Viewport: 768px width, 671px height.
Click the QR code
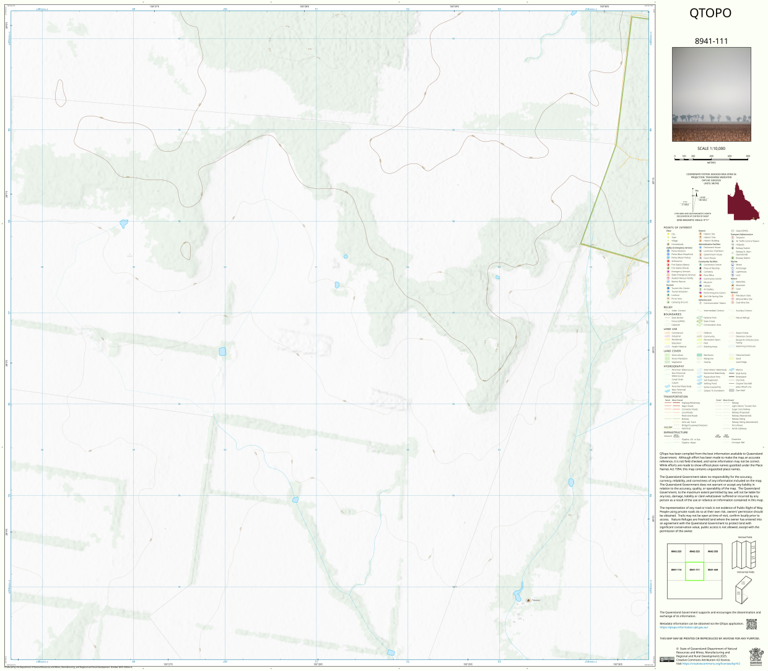point(751,624)
